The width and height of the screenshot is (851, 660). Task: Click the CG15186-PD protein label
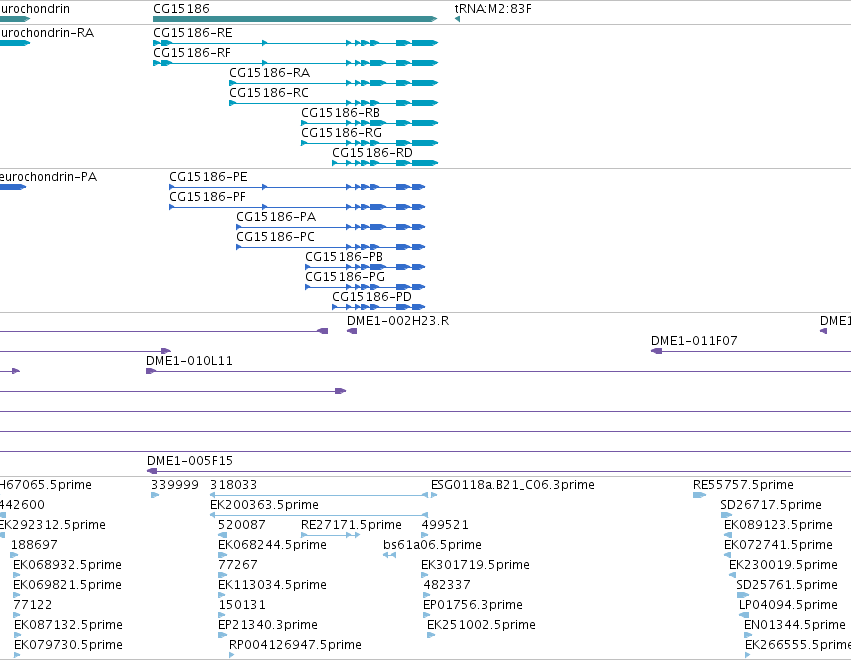(372, 297)
